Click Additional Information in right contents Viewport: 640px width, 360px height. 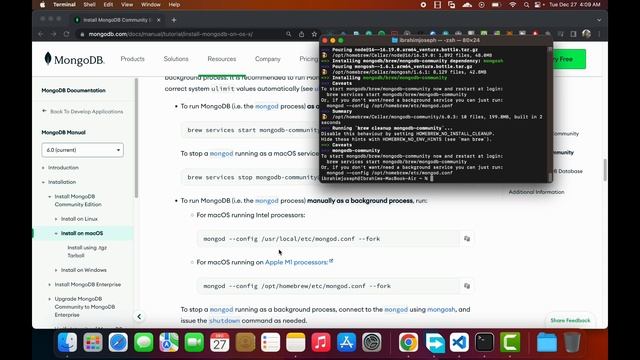(536, 192)
